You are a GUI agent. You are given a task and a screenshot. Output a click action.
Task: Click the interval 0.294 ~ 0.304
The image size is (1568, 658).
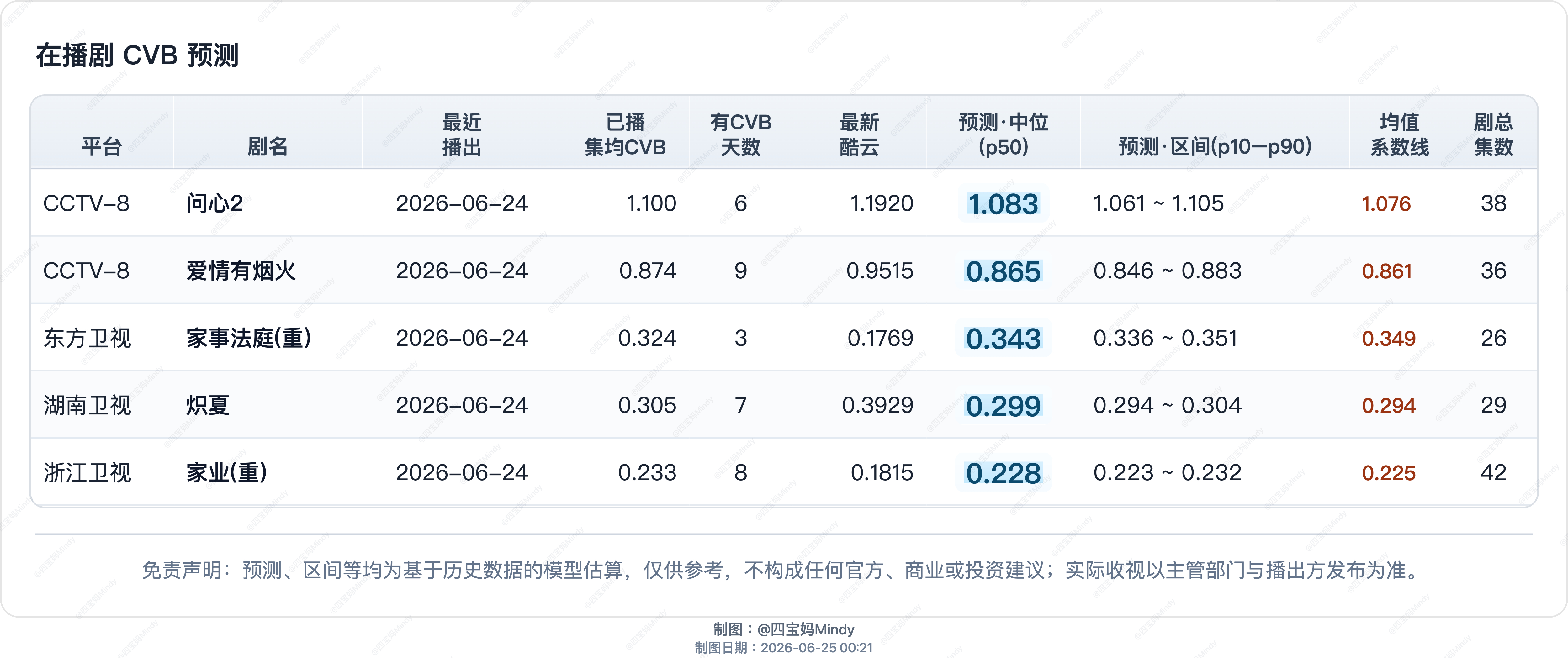pos(1168,405)
